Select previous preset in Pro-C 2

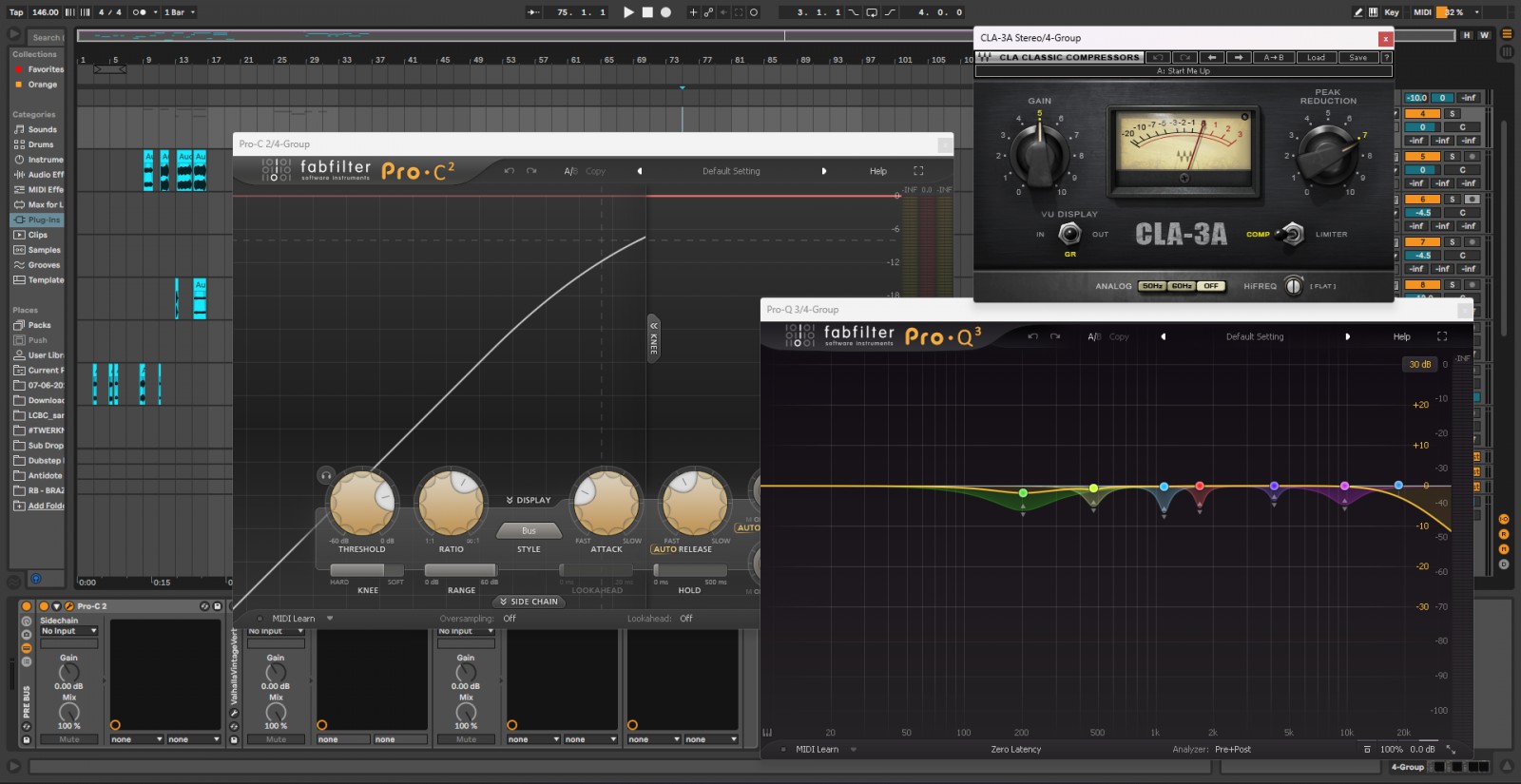click(640, 171)
